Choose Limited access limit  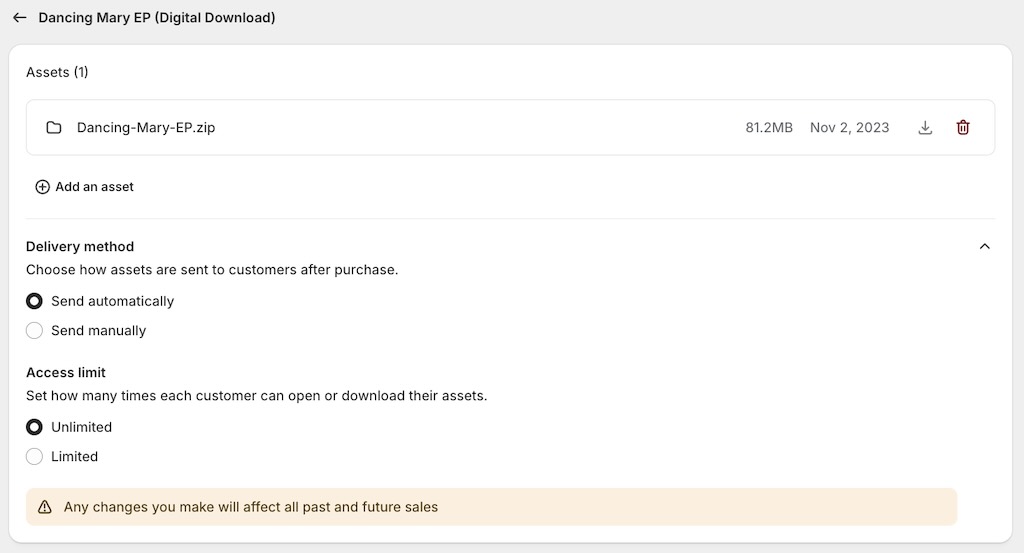[35, 456]
